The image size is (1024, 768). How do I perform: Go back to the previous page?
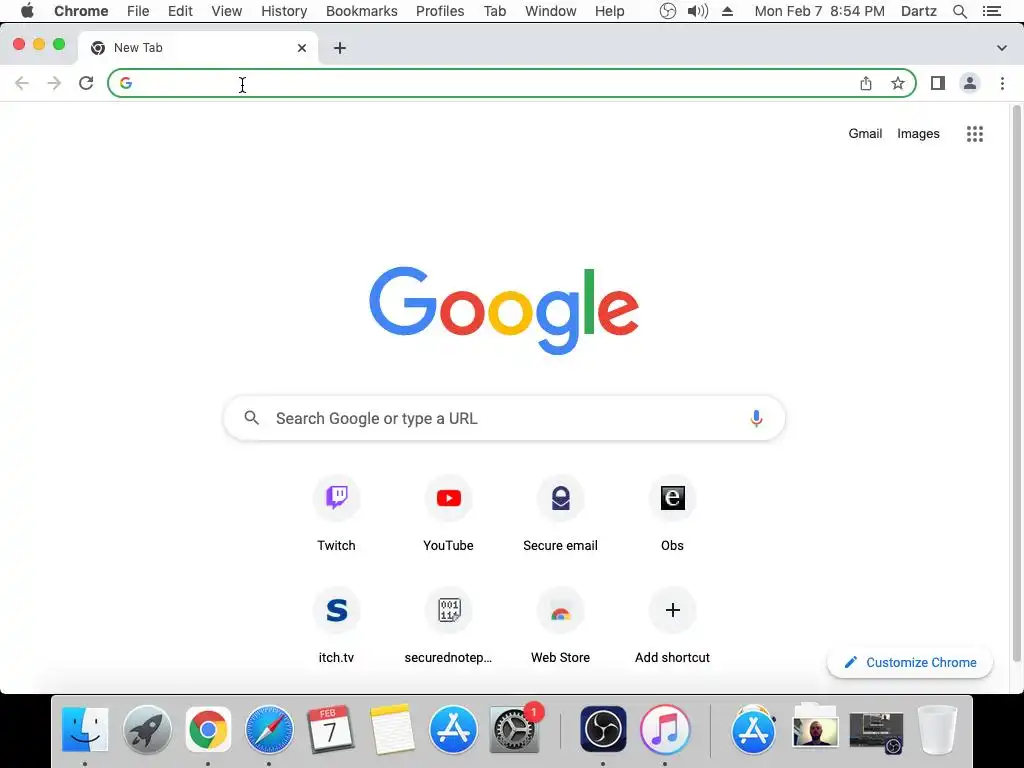pos(22,83)
